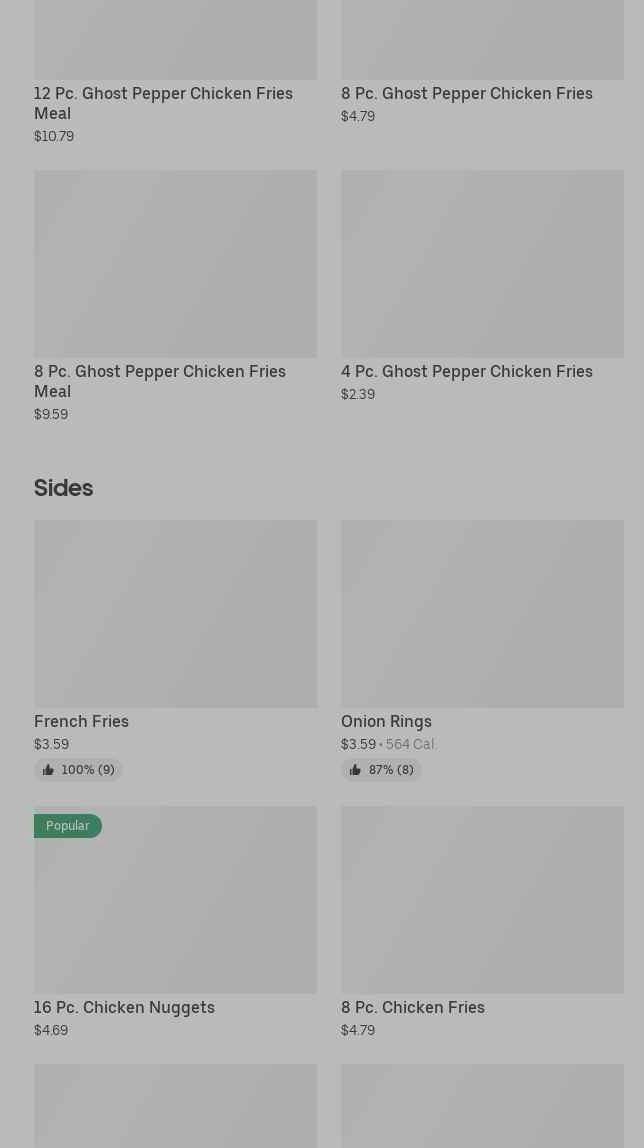Click the 4 Pc. Ghost Pepper Chicken Fries title
Viewport: 644px width, 1148px height.
tap(466, 371)
